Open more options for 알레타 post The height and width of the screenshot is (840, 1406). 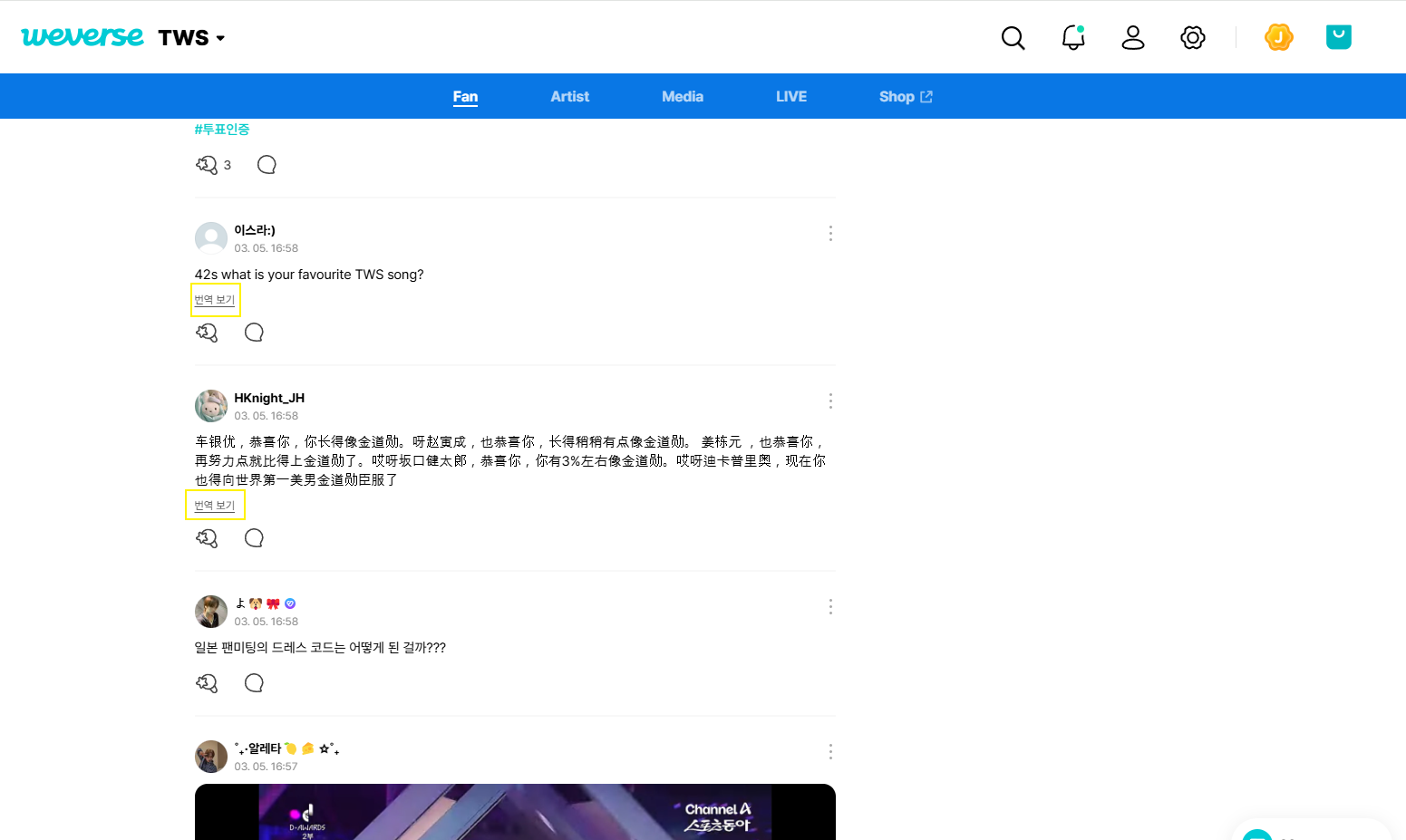830,752
